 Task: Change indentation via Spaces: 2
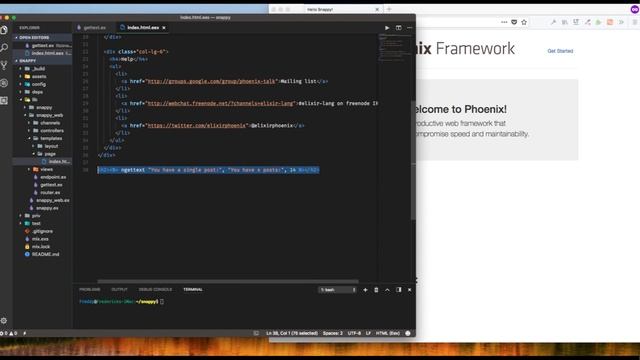[x=333, y=333]
